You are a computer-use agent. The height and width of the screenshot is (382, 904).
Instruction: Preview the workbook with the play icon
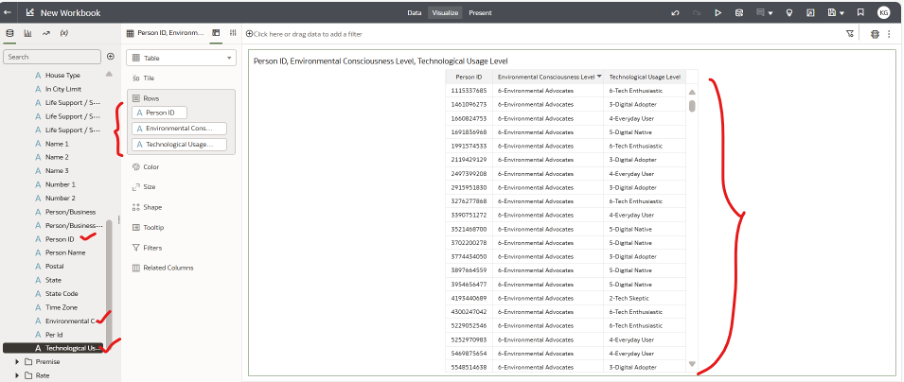click(718, 13)
